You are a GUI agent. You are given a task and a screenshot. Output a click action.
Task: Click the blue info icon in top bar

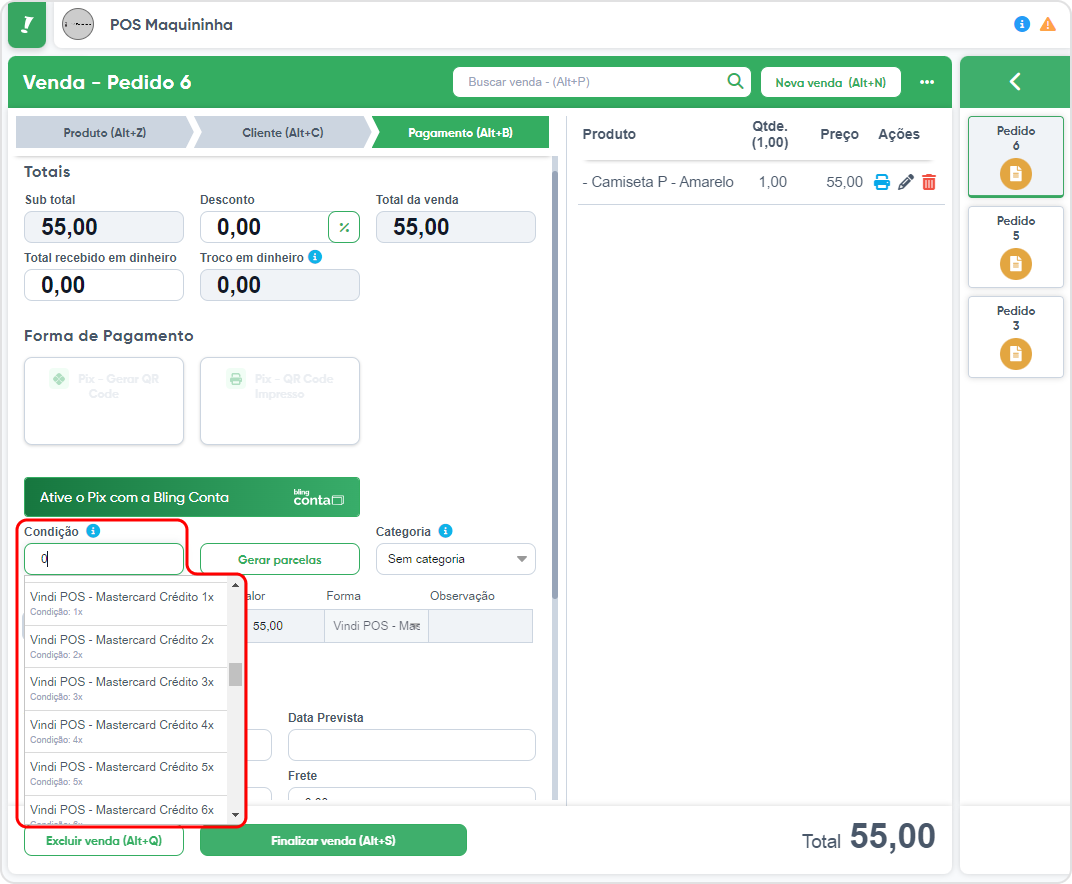tap(1021, 24)
